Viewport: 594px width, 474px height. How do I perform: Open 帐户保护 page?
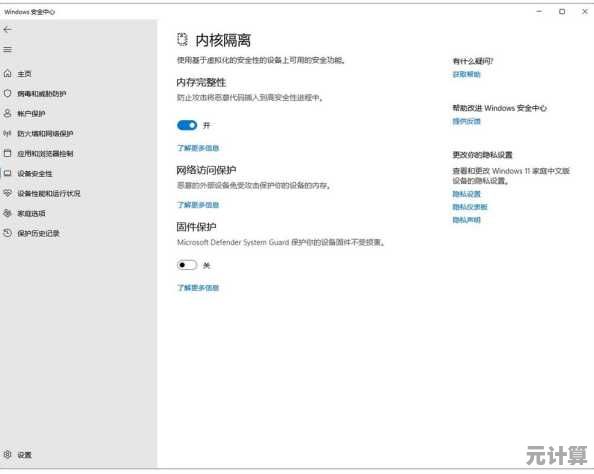coord(31,113)
